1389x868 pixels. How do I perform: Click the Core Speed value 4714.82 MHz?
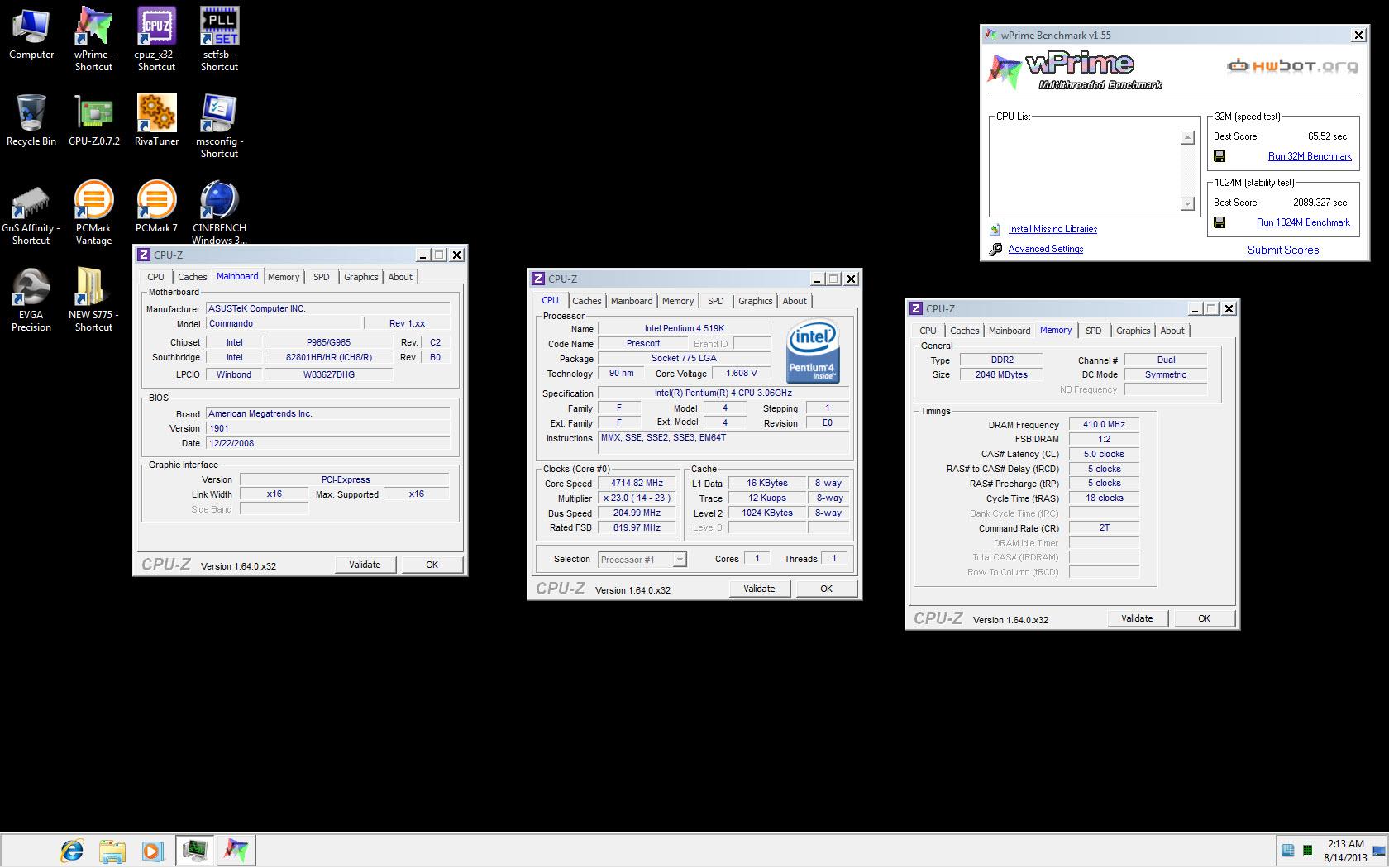coord(637,484)
